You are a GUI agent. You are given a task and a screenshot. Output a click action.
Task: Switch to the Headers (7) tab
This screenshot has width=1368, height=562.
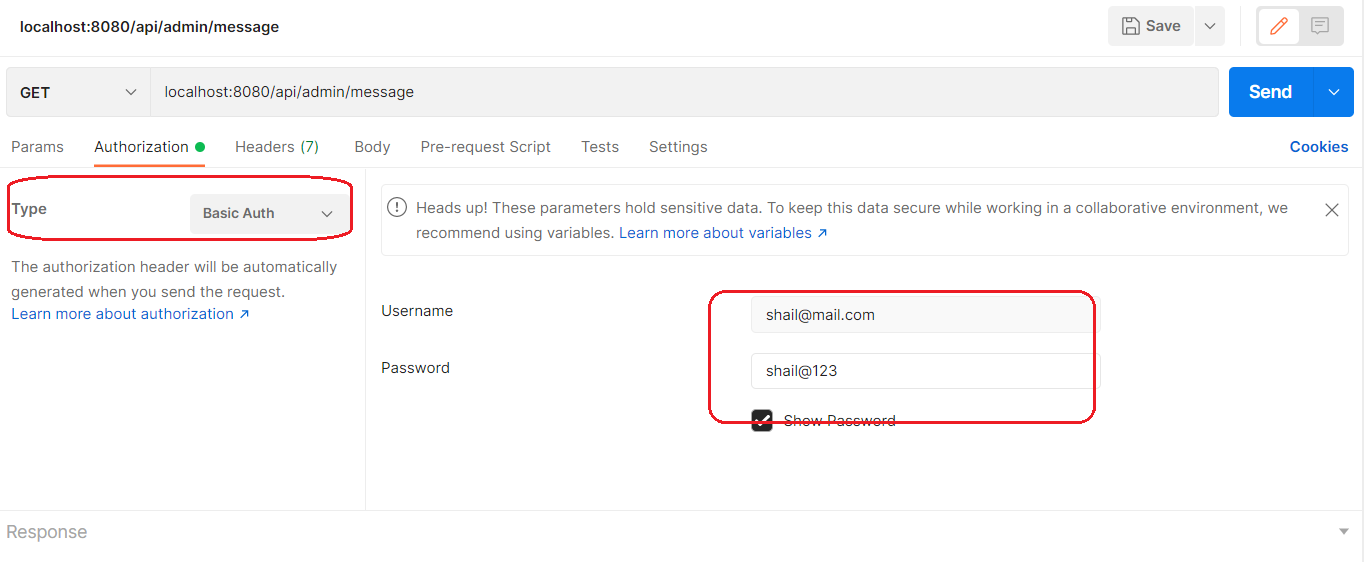coord(277,147)
